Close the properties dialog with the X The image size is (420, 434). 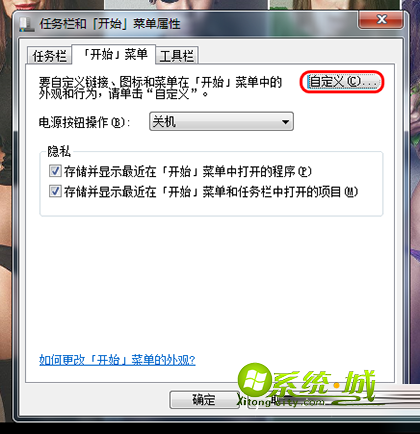pos(381,19)
